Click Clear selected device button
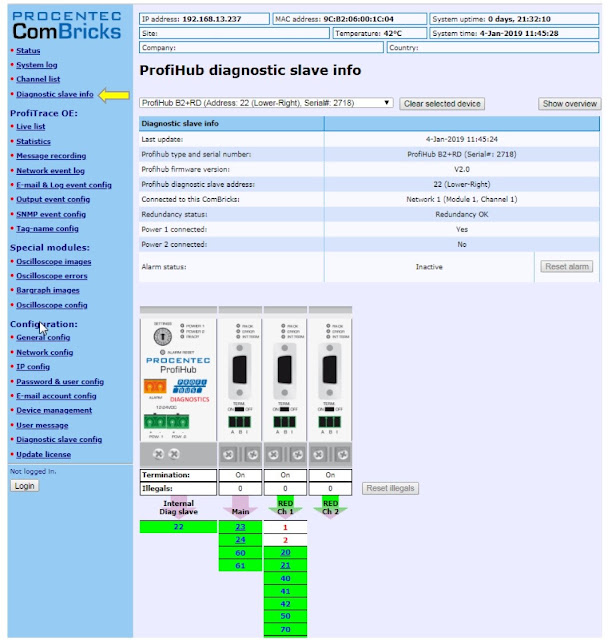Viewport: 608px width, 640px height. tap(442, 104)
